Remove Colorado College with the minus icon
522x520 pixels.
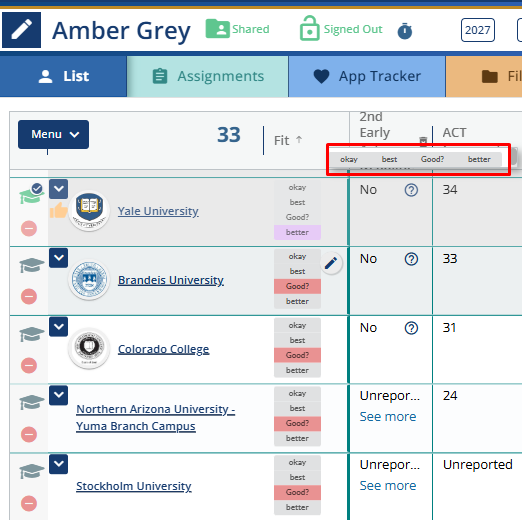pyautogui.click(x=29, y=366)
